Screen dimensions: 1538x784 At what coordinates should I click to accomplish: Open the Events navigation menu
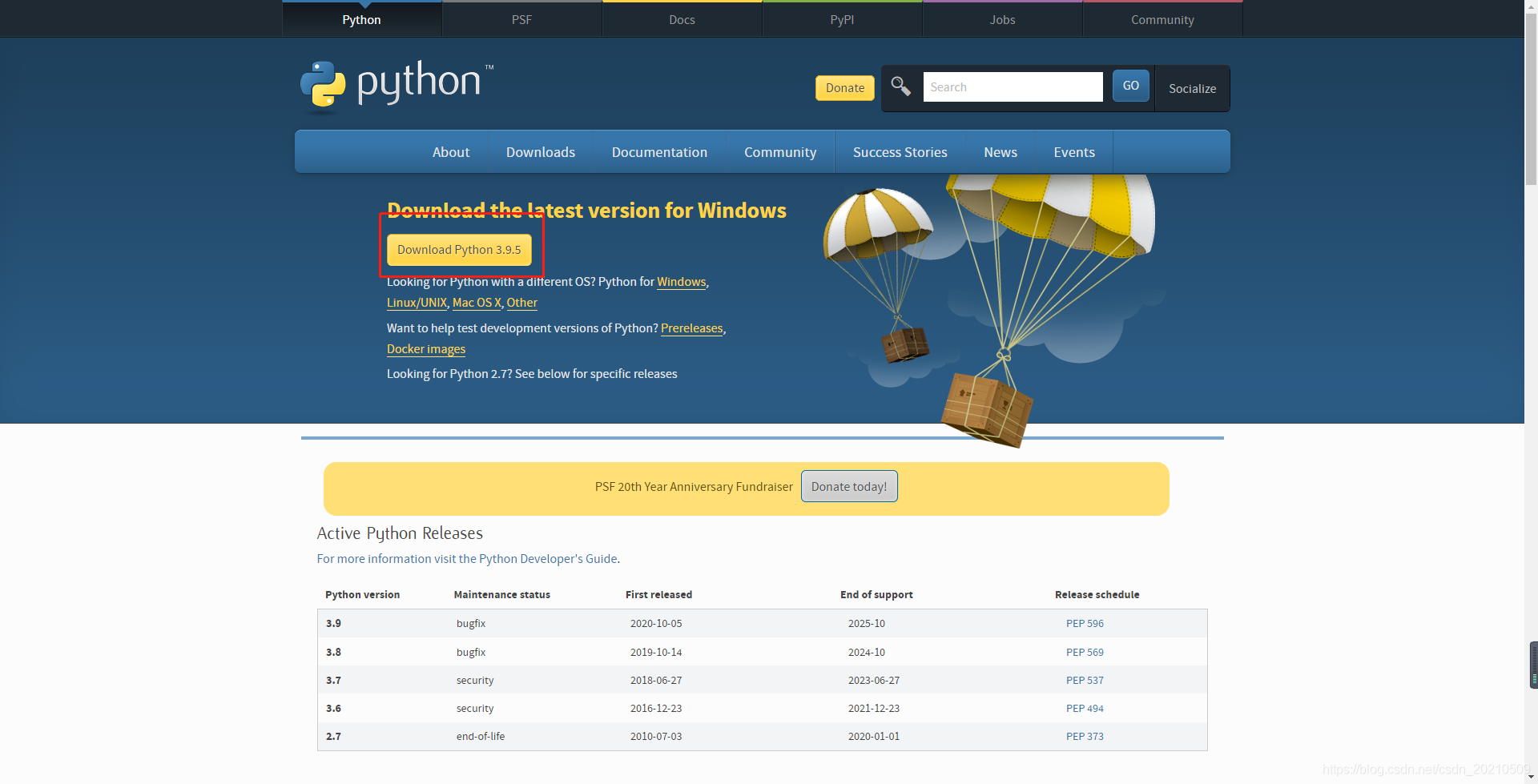(x=1074, y=152)
